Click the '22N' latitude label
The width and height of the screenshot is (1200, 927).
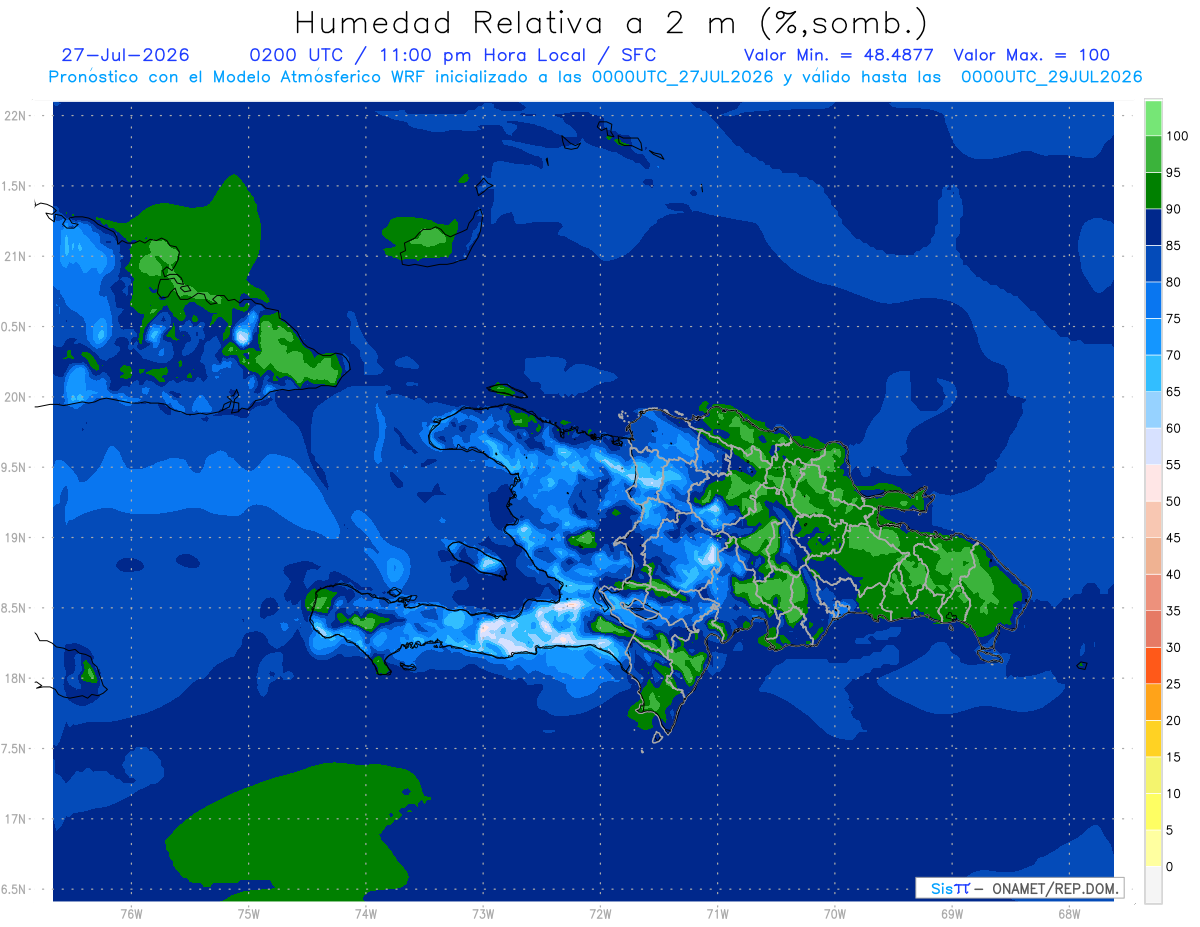coord(15,116)
